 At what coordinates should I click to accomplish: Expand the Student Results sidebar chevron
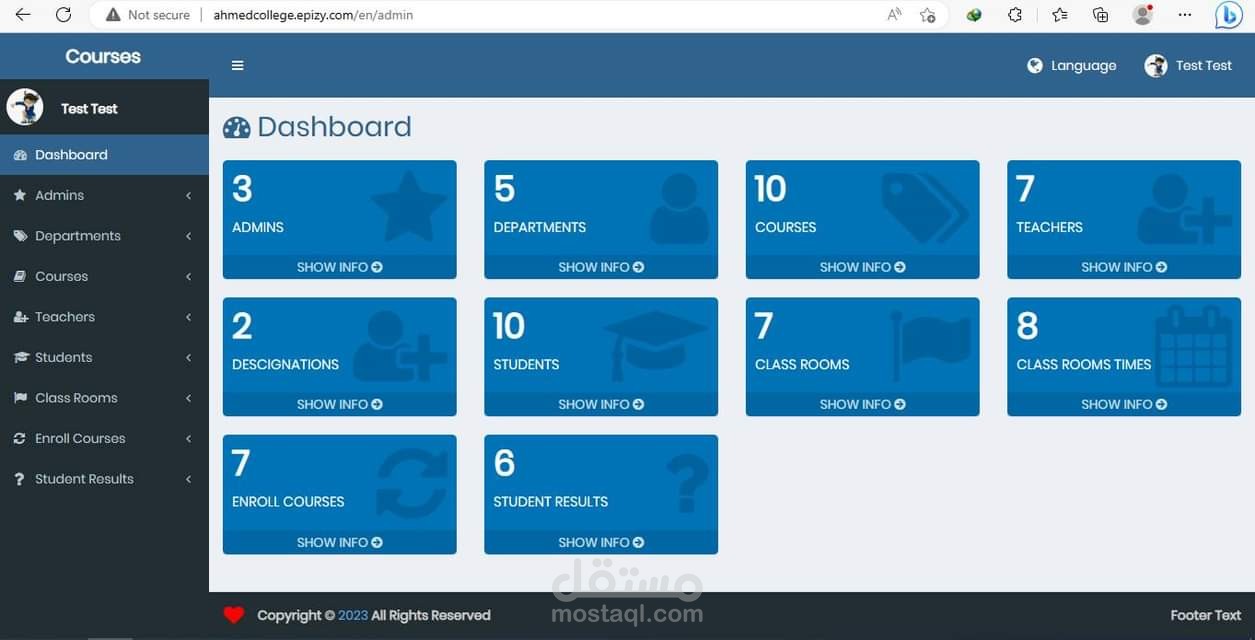click(188, 479)
